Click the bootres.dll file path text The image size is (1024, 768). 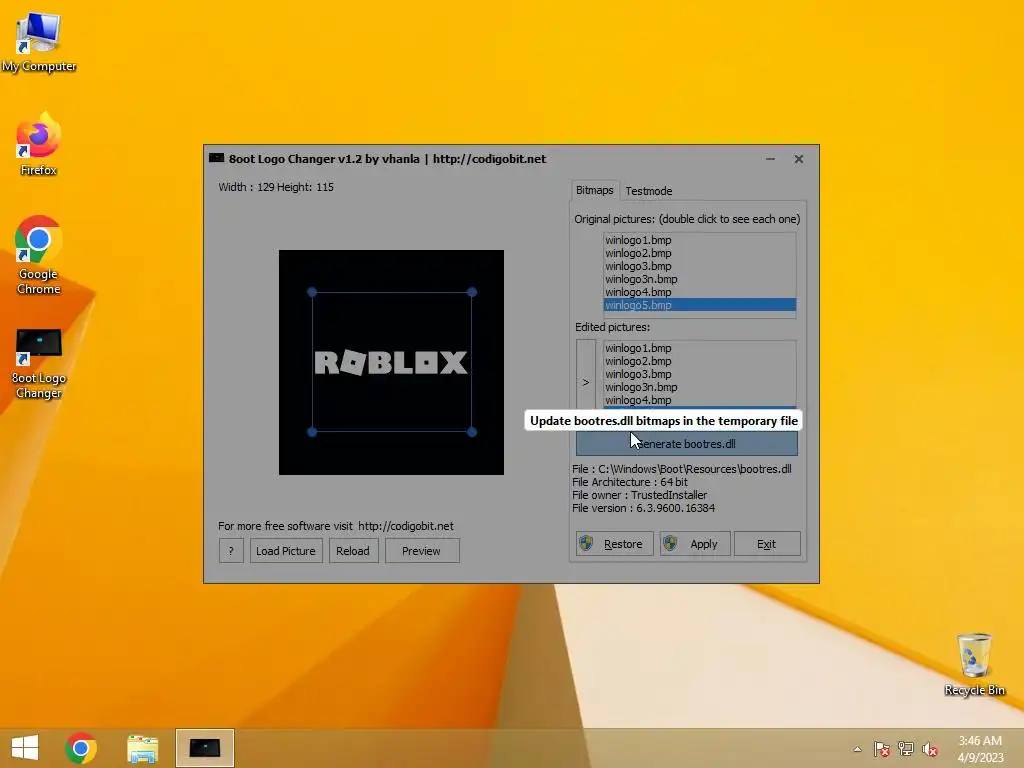pyautogui.click(x=681, y=469)
